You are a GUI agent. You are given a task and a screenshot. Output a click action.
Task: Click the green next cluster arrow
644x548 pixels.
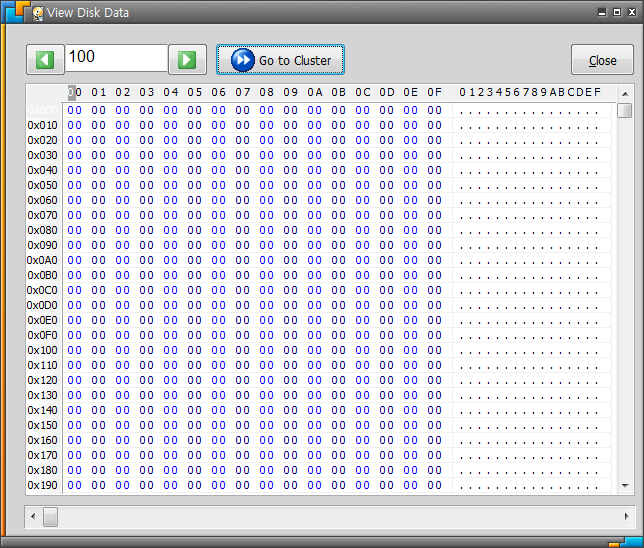coord(187,60)
